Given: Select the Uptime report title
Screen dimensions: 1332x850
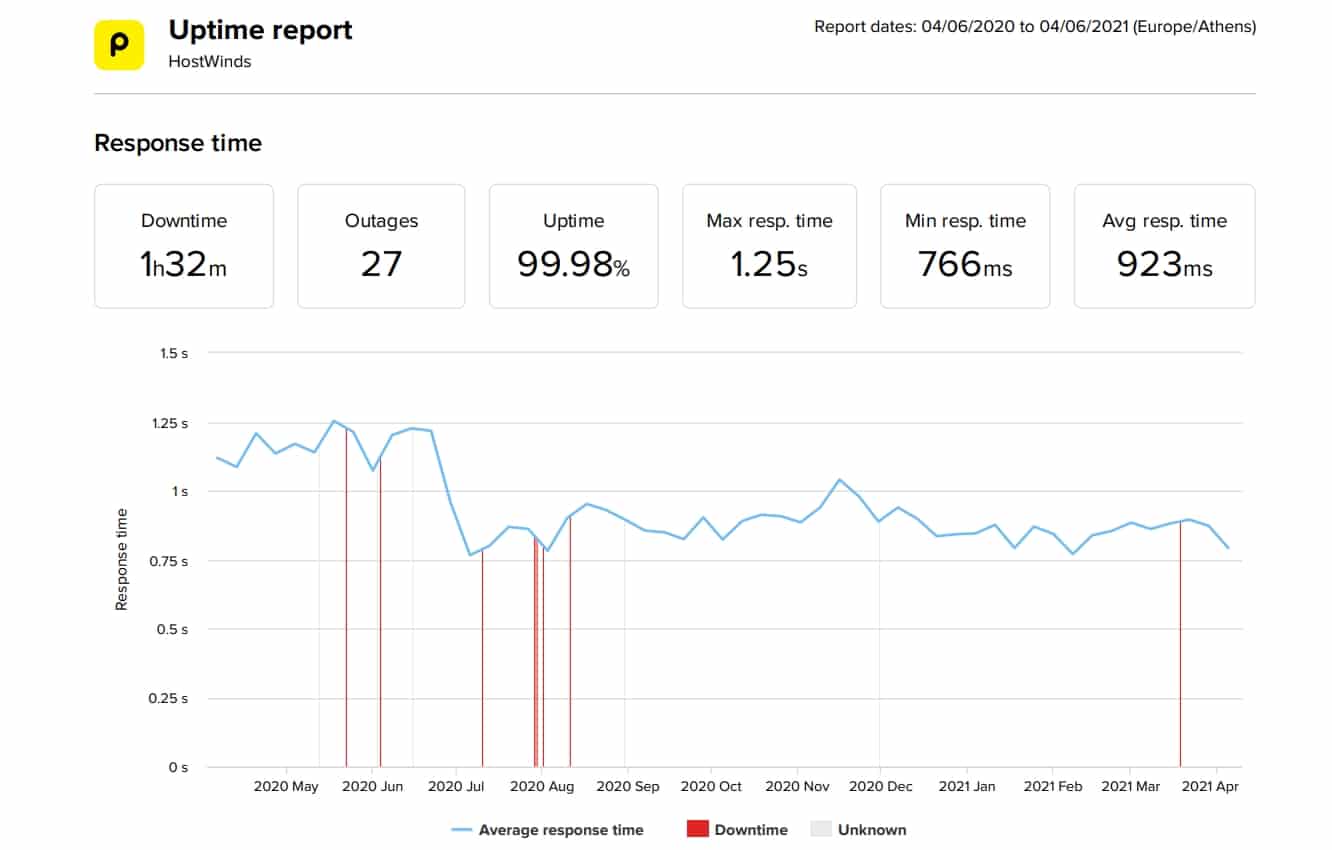Looking at the screenshot, I should click(260, 30).
